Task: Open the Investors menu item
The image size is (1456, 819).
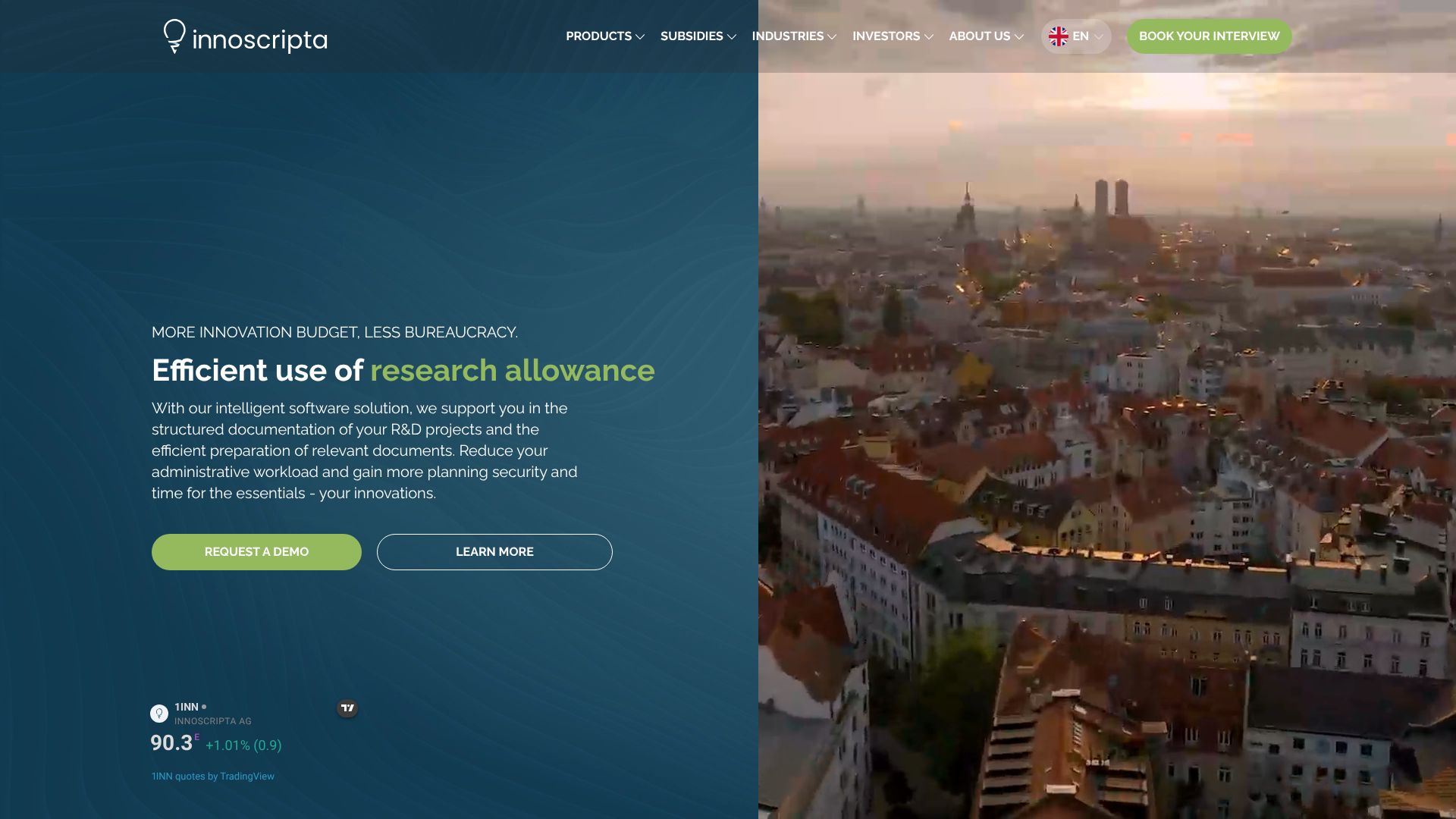Action: pyautogui.click(x=886, y=36)
